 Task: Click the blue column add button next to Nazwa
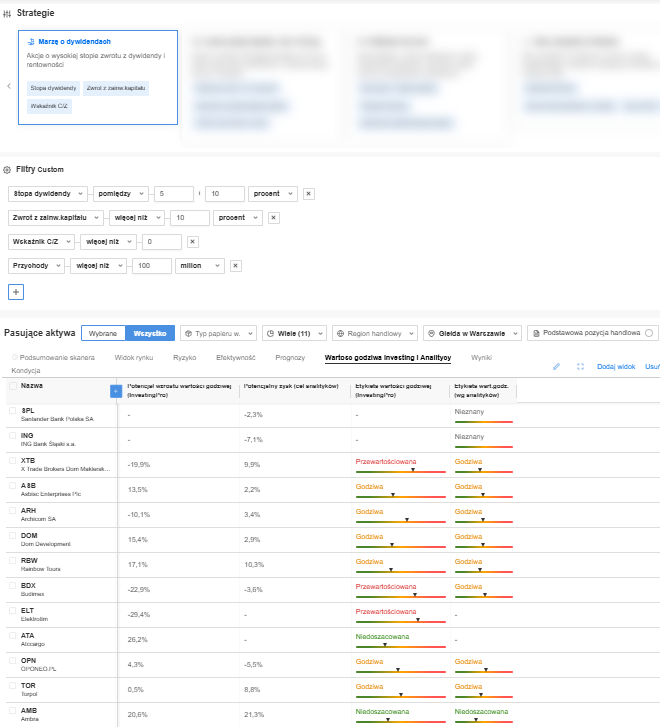click(x=116, y=391)
